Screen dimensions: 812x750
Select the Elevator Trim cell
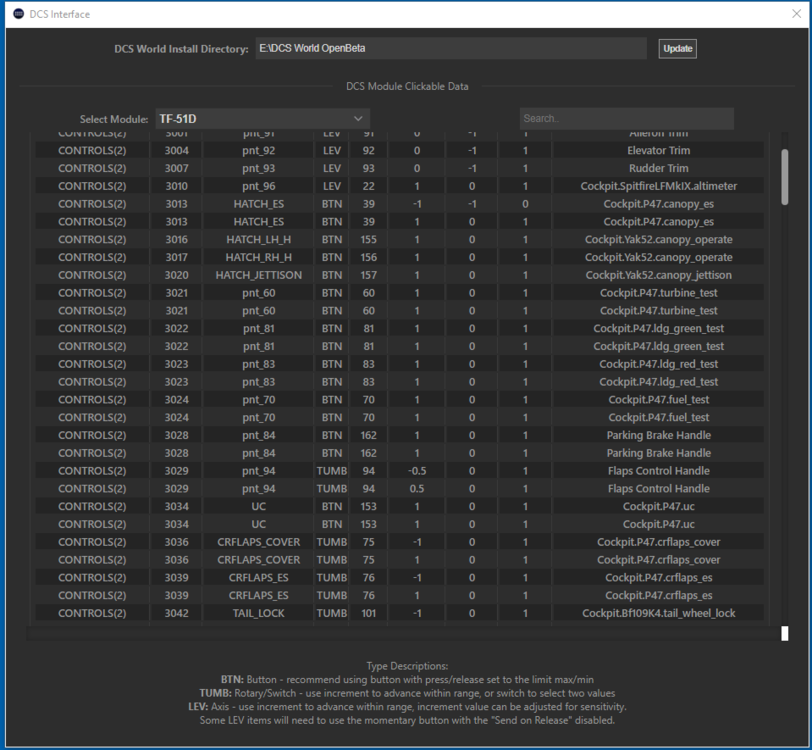tap(658, 151)
